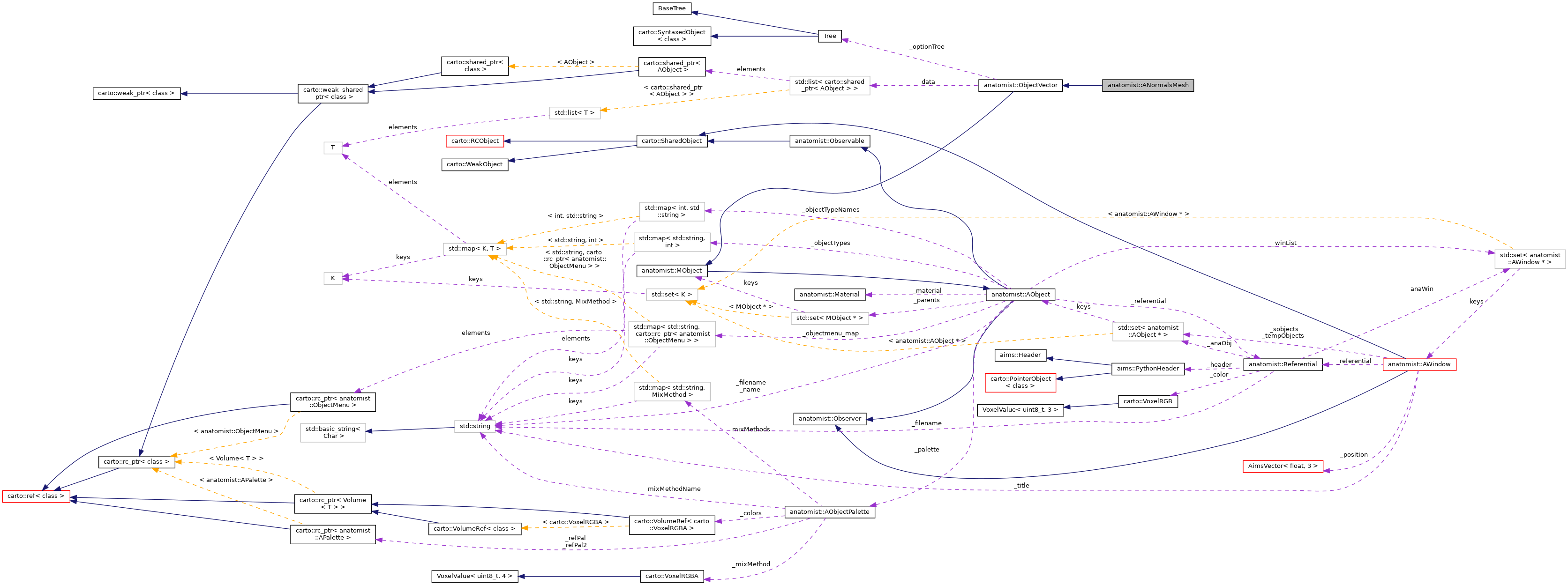Open carto::VolumeRef< carto::VoxelRGBA > node
Screen dimensions: 1568x585
click(x=672, y=526)
